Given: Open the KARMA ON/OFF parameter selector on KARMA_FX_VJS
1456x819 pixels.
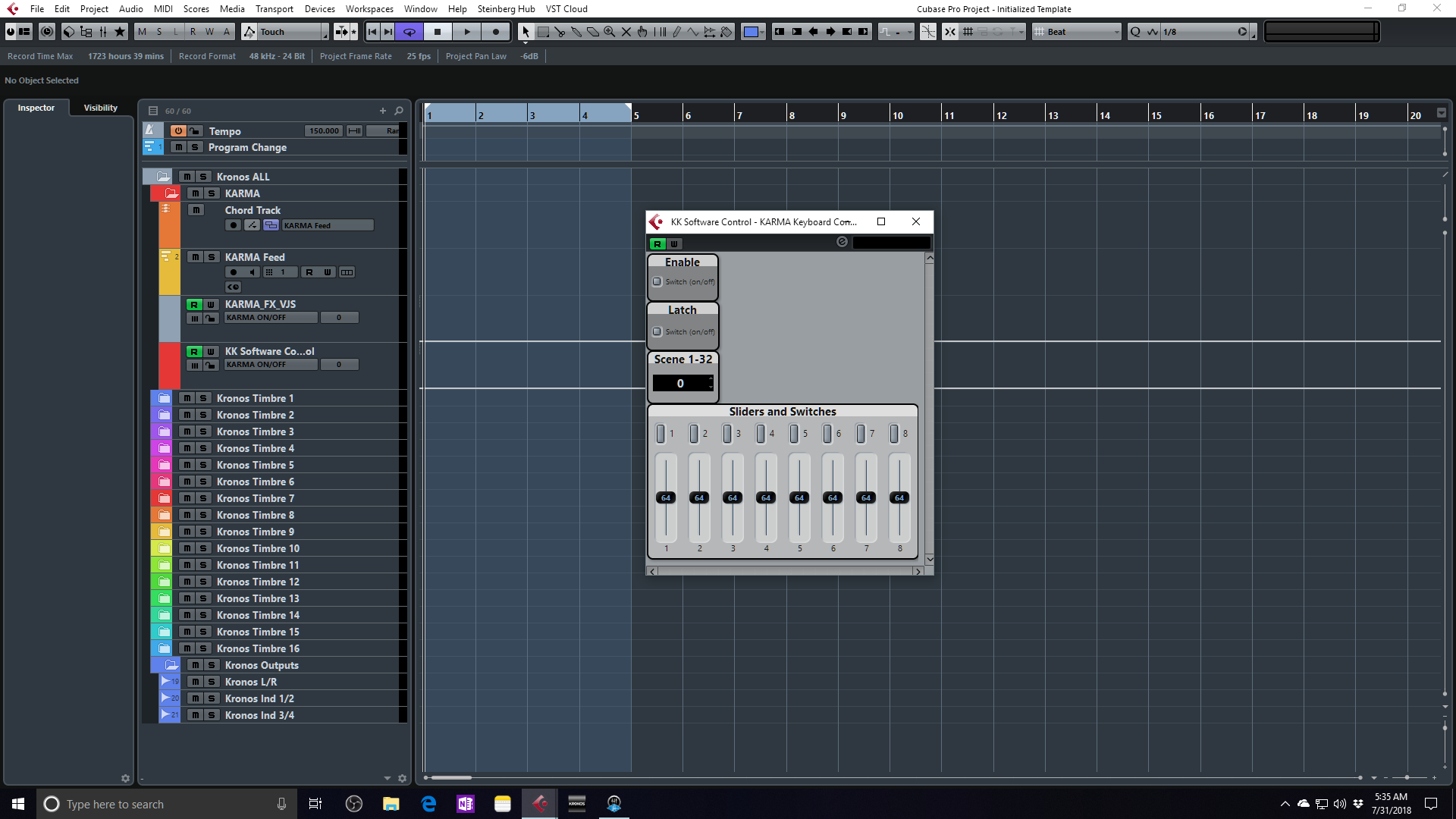Looking at the screenshot, I should pos(271,318).
